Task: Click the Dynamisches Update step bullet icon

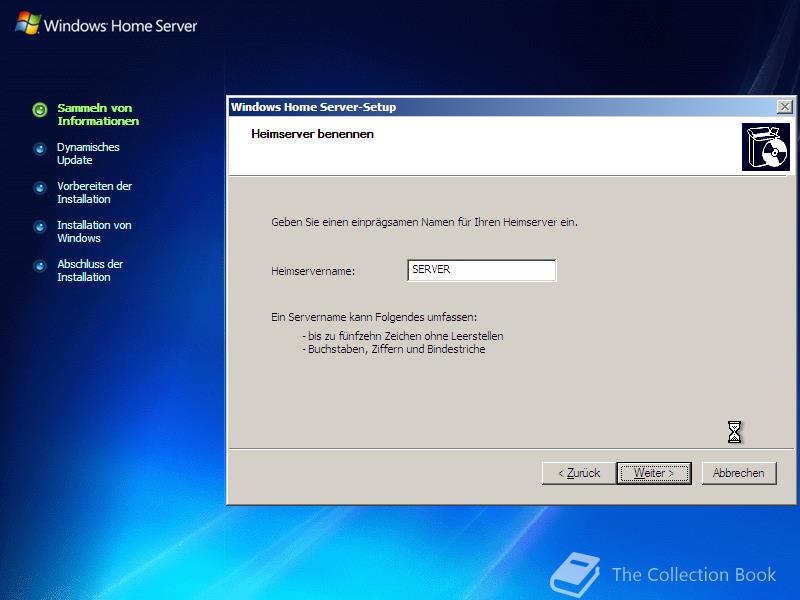Action: [40, 149]
